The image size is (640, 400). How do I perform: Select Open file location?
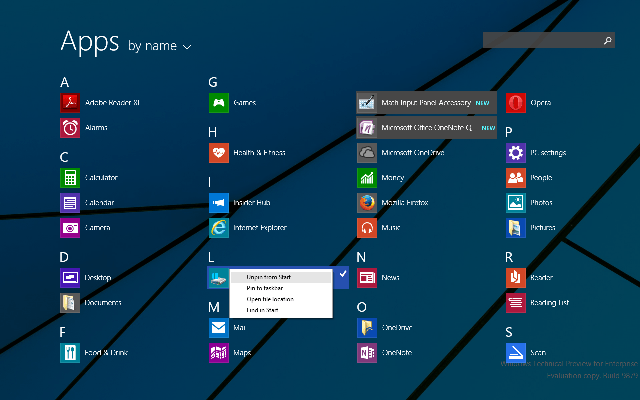pyautogui.click(x=281, y=299)
